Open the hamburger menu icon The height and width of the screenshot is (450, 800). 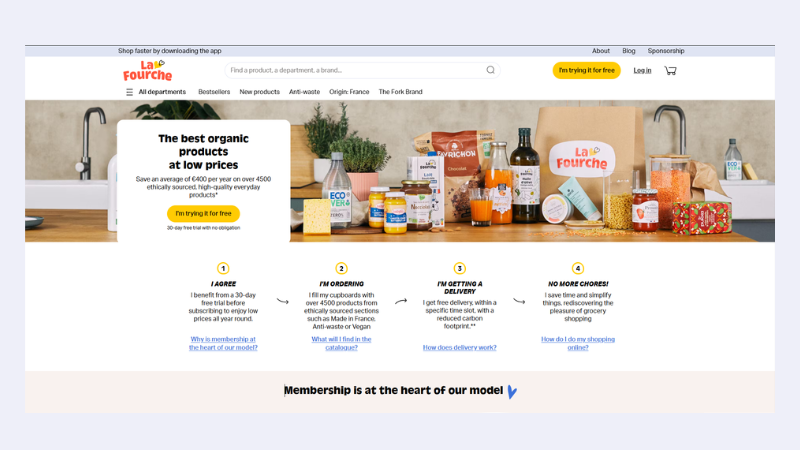click(x=129, y=92)
